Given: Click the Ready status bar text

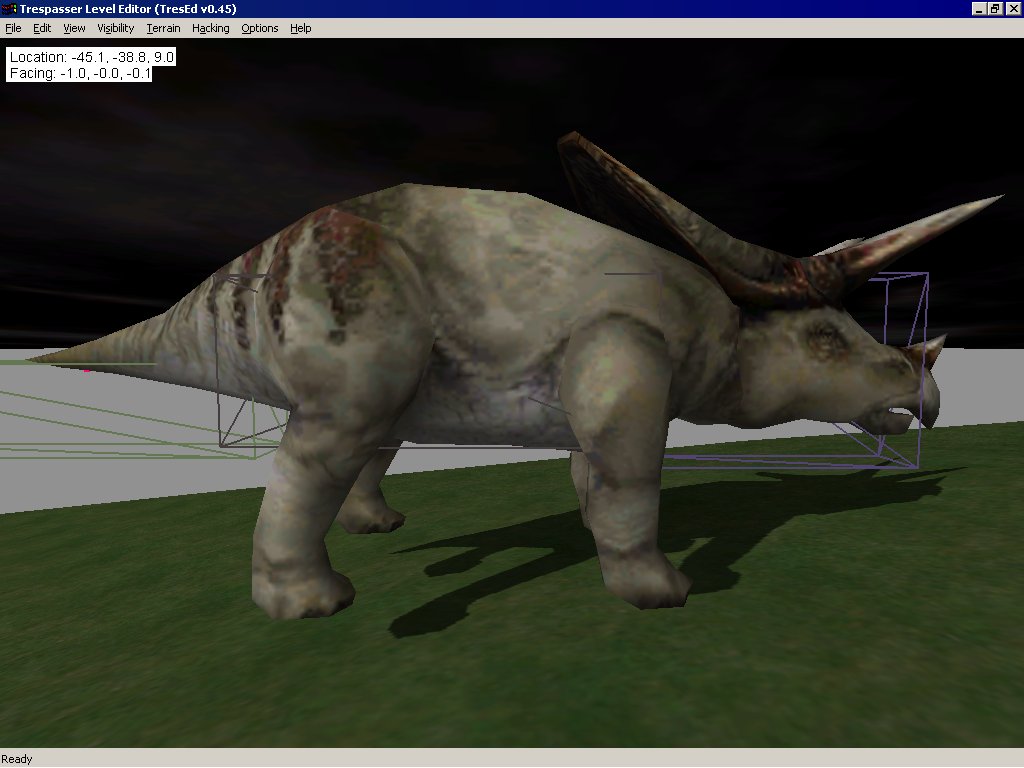Looking at the screenshot, I should tap(16, 759).
